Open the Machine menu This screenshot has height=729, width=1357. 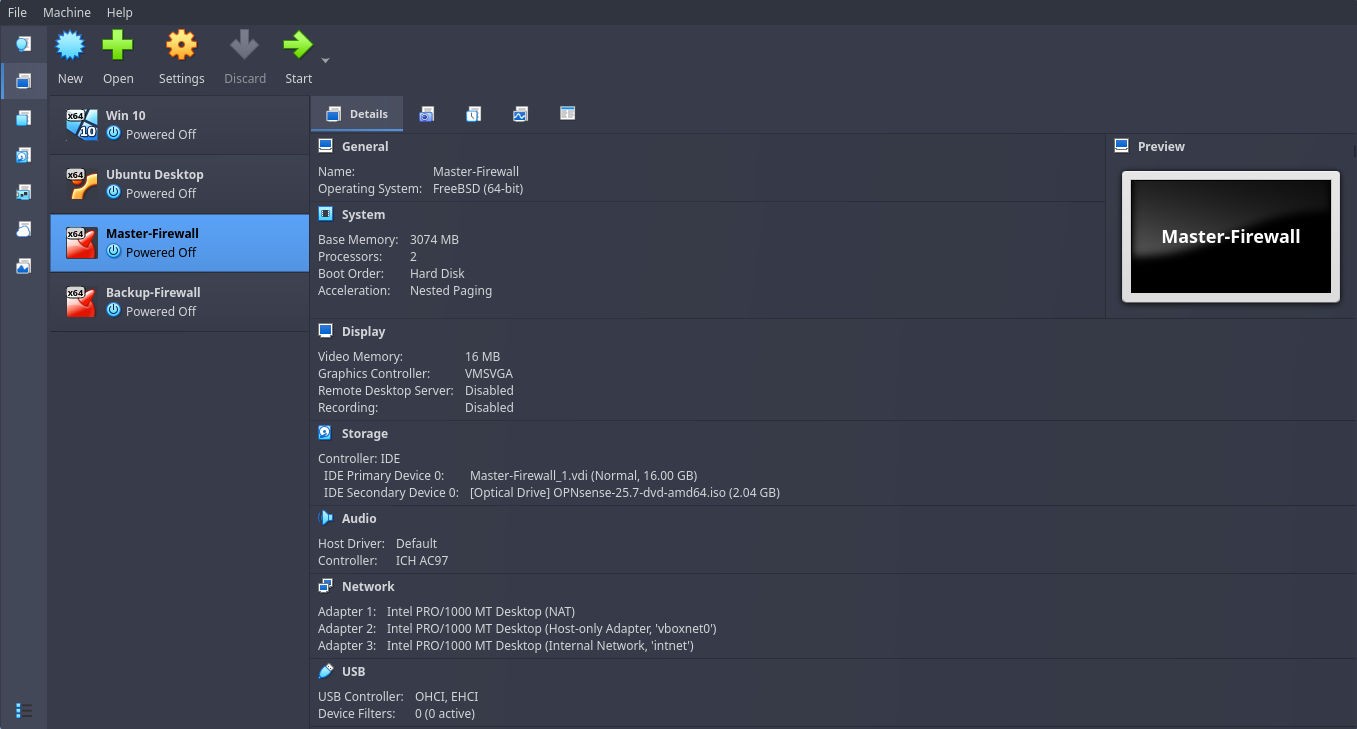(x=67, y=13)
